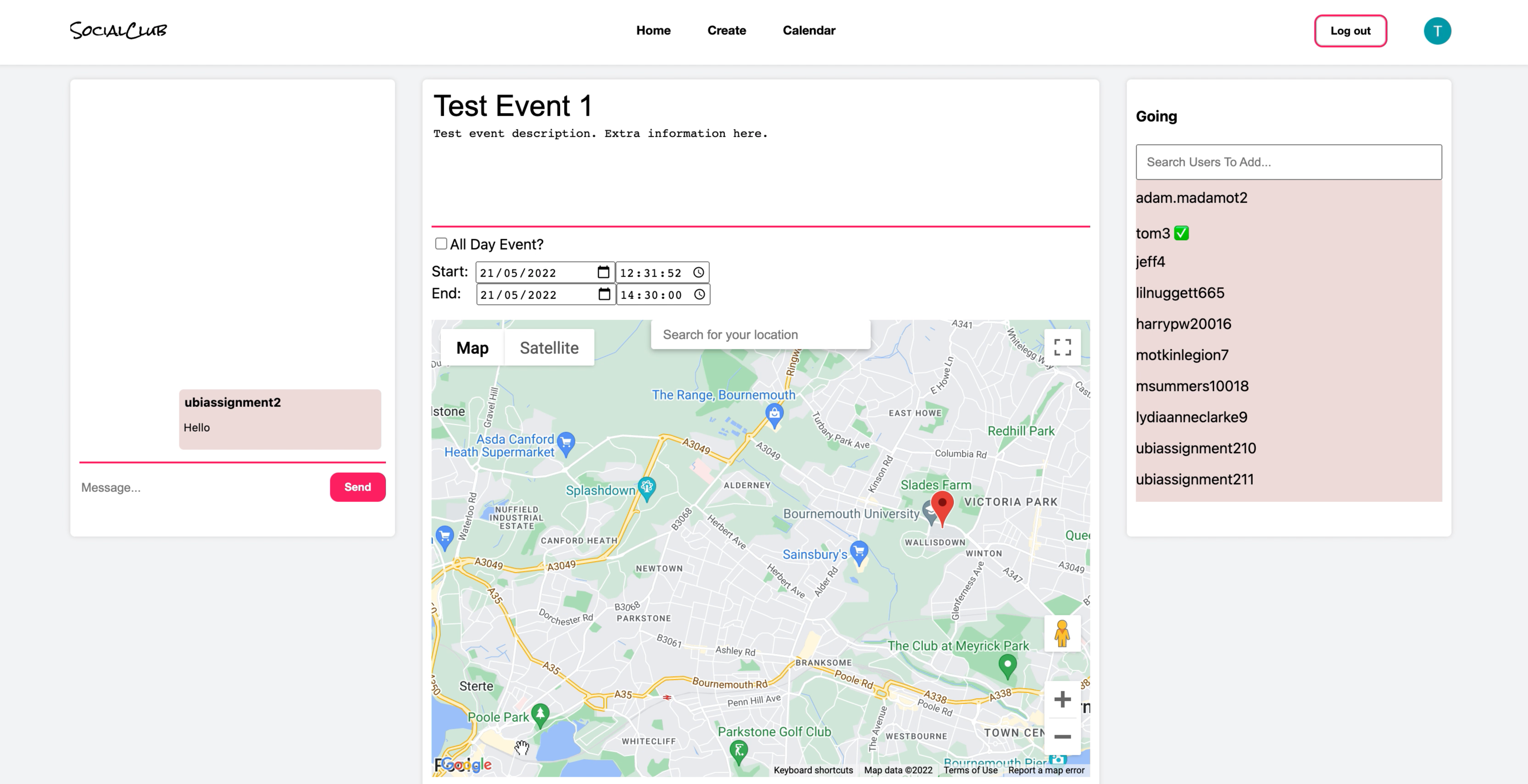Image resolution: width=1528 pixels, height=784 pixels.
Task: Select user adam.madamot2 in Going list
Action: click(1191, 197)
